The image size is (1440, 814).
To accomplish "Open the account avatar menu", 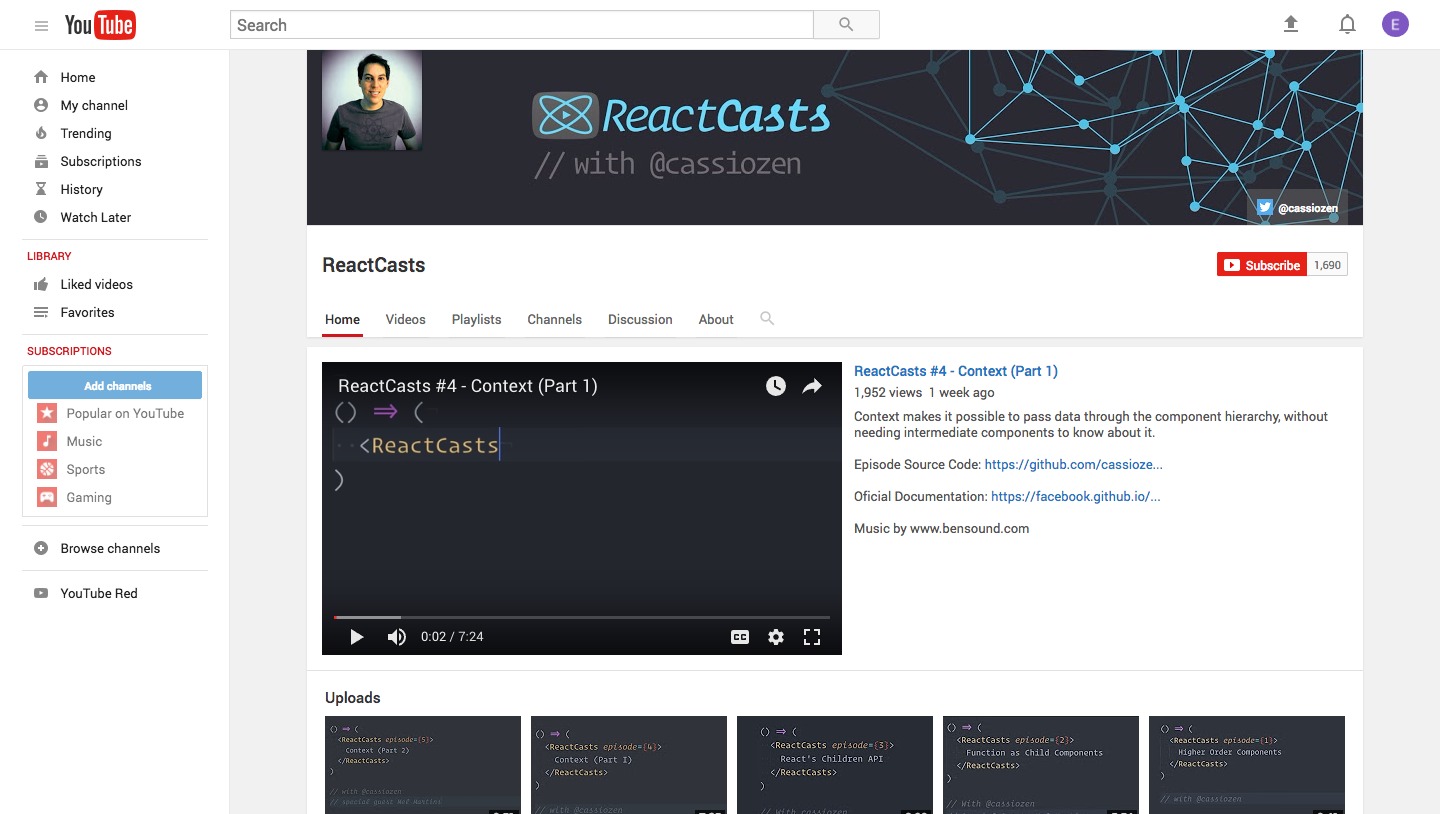I will tap(1395, 23).
